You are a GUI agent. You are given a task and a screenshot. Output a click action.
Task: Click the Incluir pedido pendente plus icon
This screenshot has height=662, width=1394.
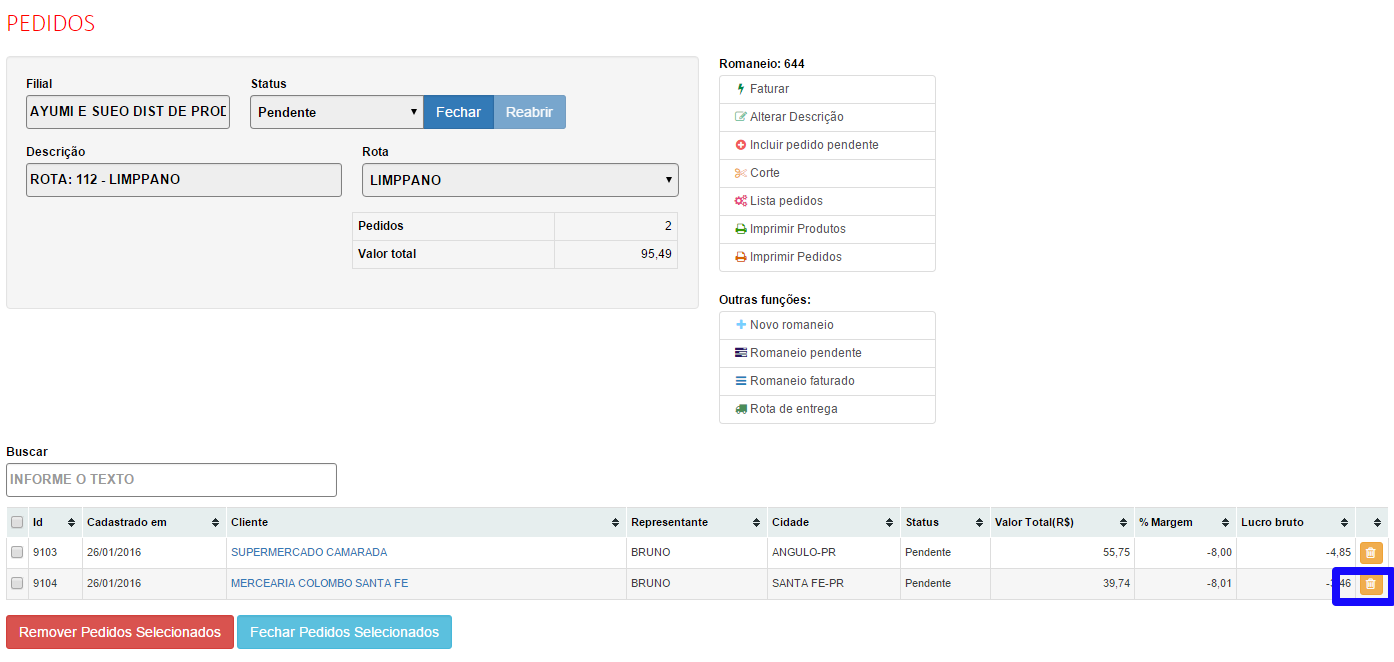pos(741,145)
